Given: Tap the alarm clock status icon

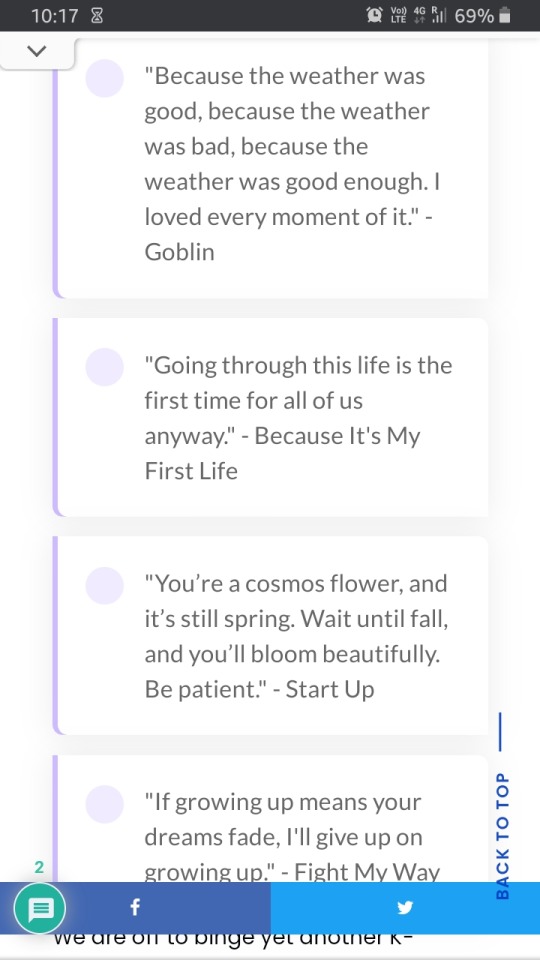Looking at the screenshot, I should [x=374, y=15].
